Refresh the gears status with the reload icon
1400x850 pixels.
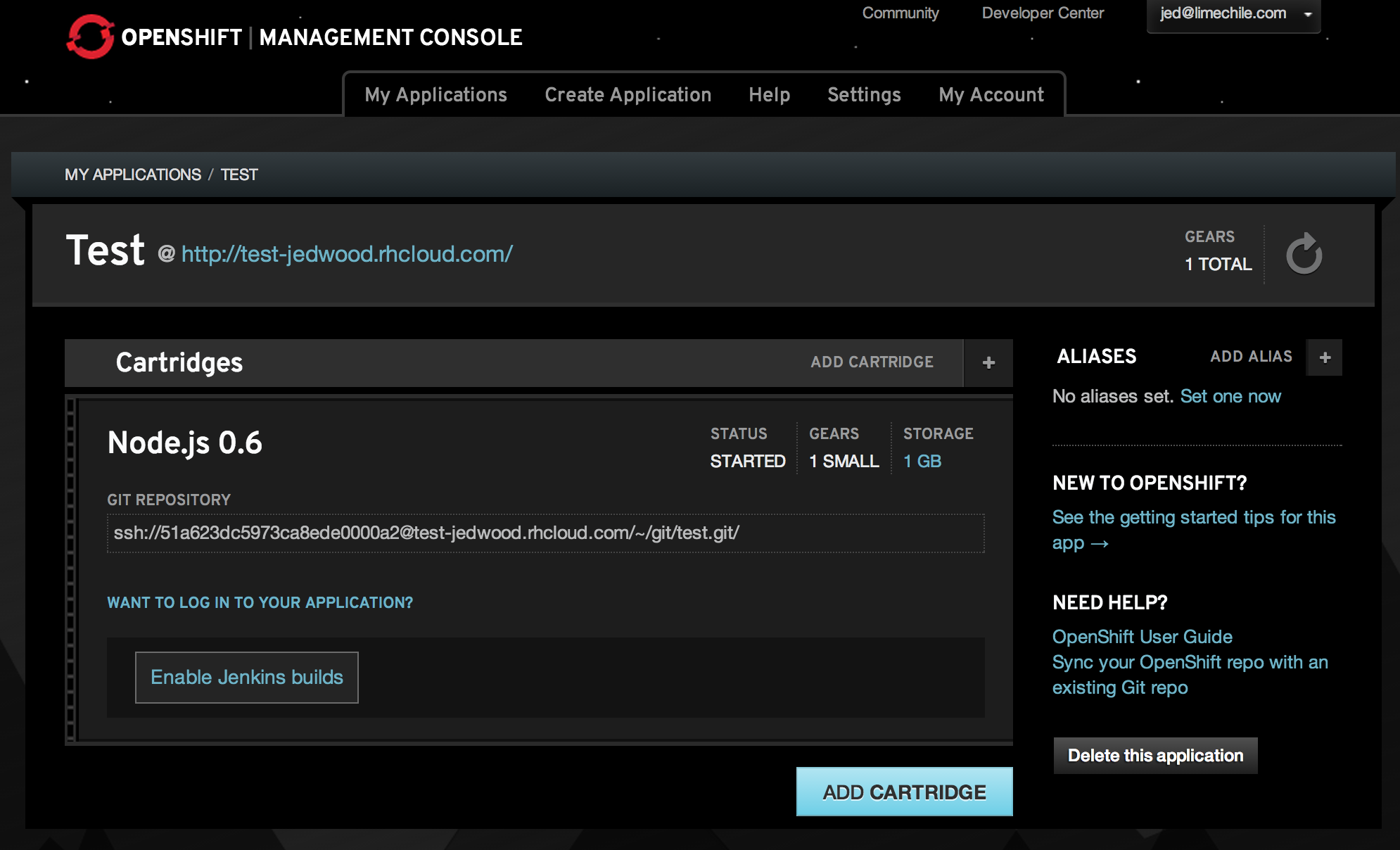1305,254
